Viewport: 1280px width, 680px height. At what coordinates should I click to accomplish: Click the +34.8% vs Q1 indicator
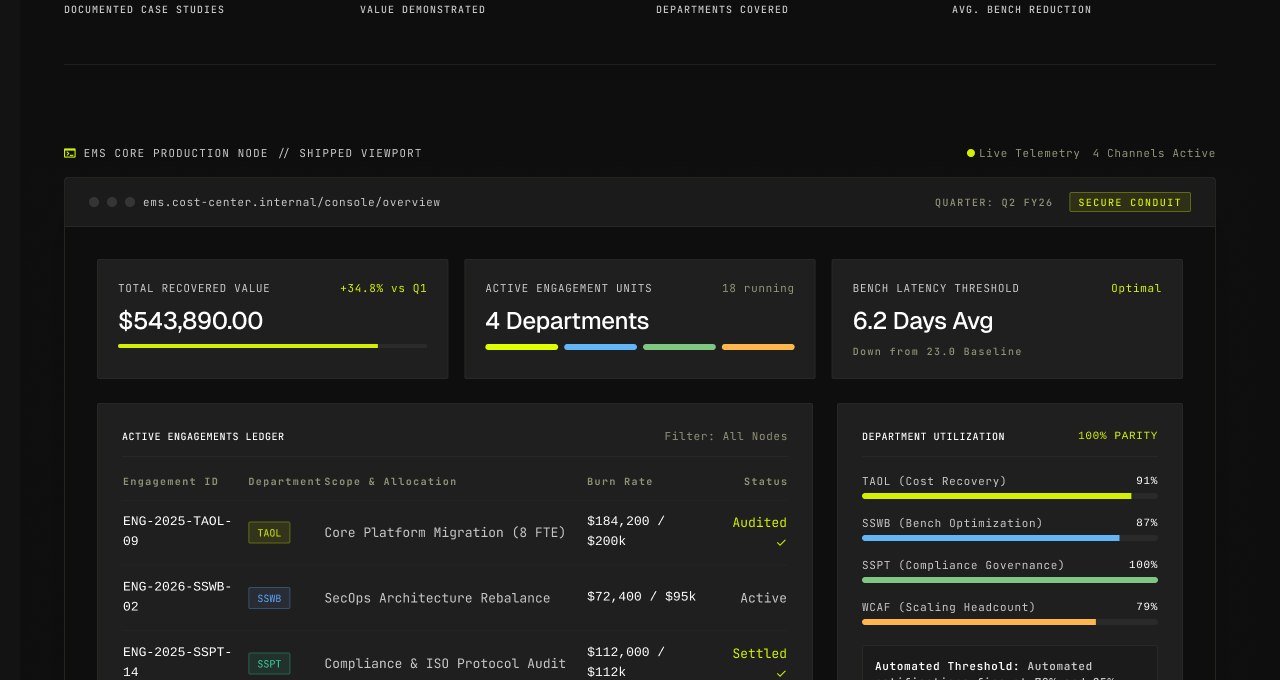click(383, 288)
